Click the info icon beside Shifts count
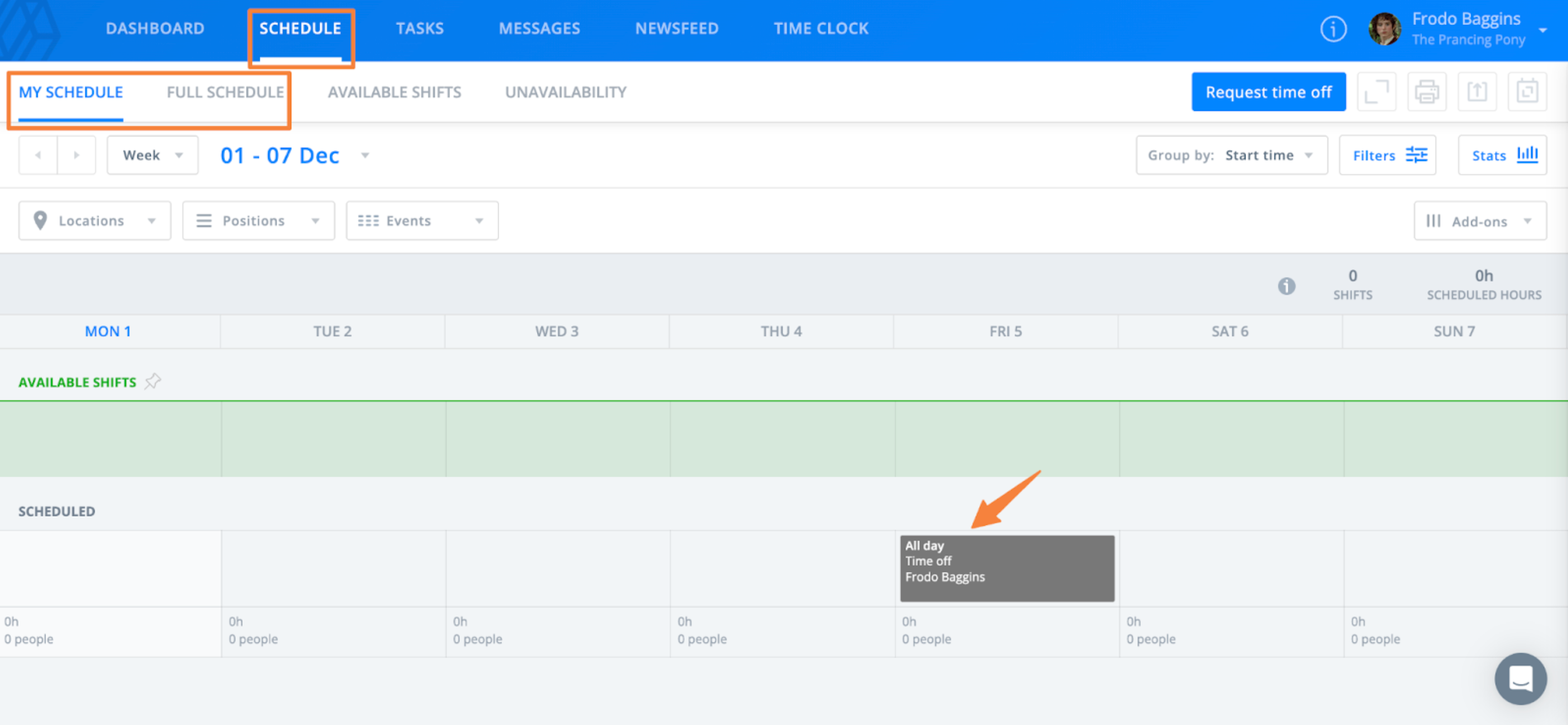 pos(1286,285)
